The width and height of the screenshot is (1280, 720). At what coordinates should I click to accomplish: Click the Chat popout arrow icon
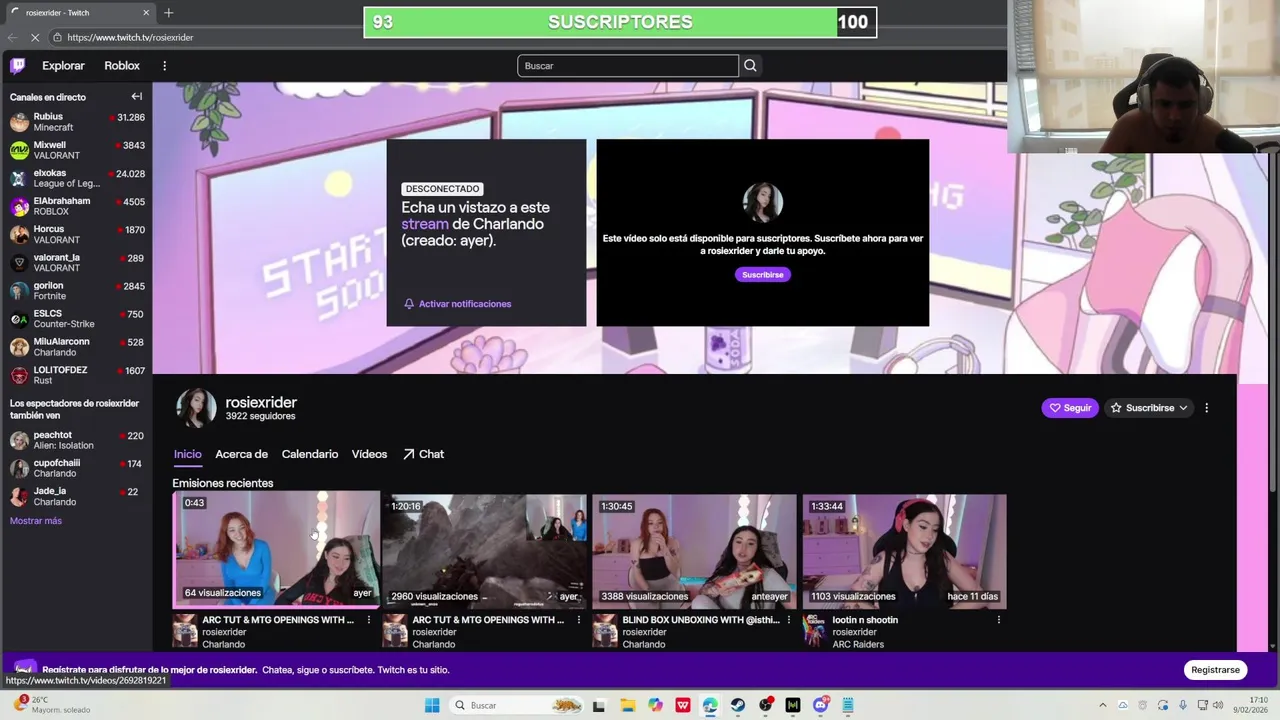(x=409, y=454)
